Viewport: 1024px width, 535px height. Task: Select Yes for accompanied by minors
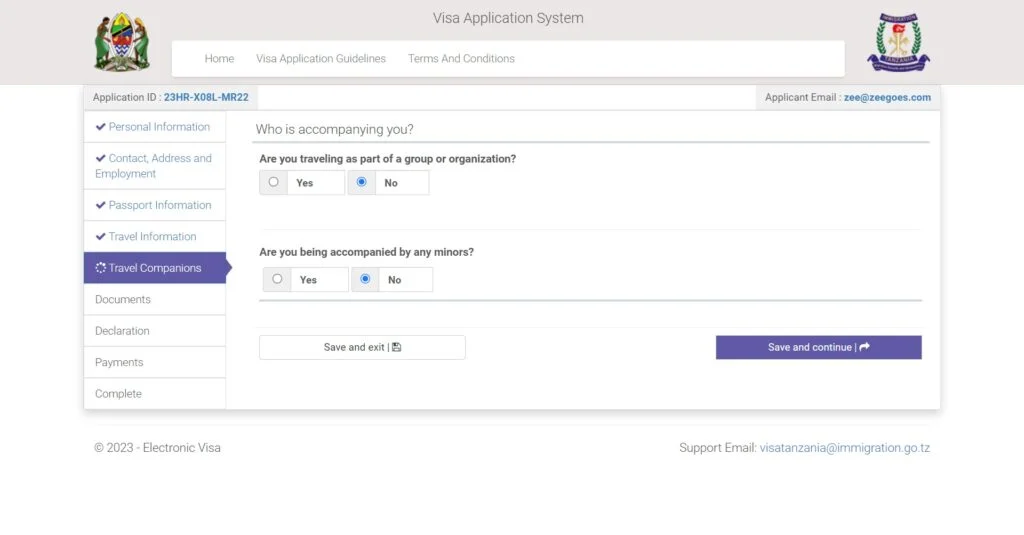tap(278, 279)
